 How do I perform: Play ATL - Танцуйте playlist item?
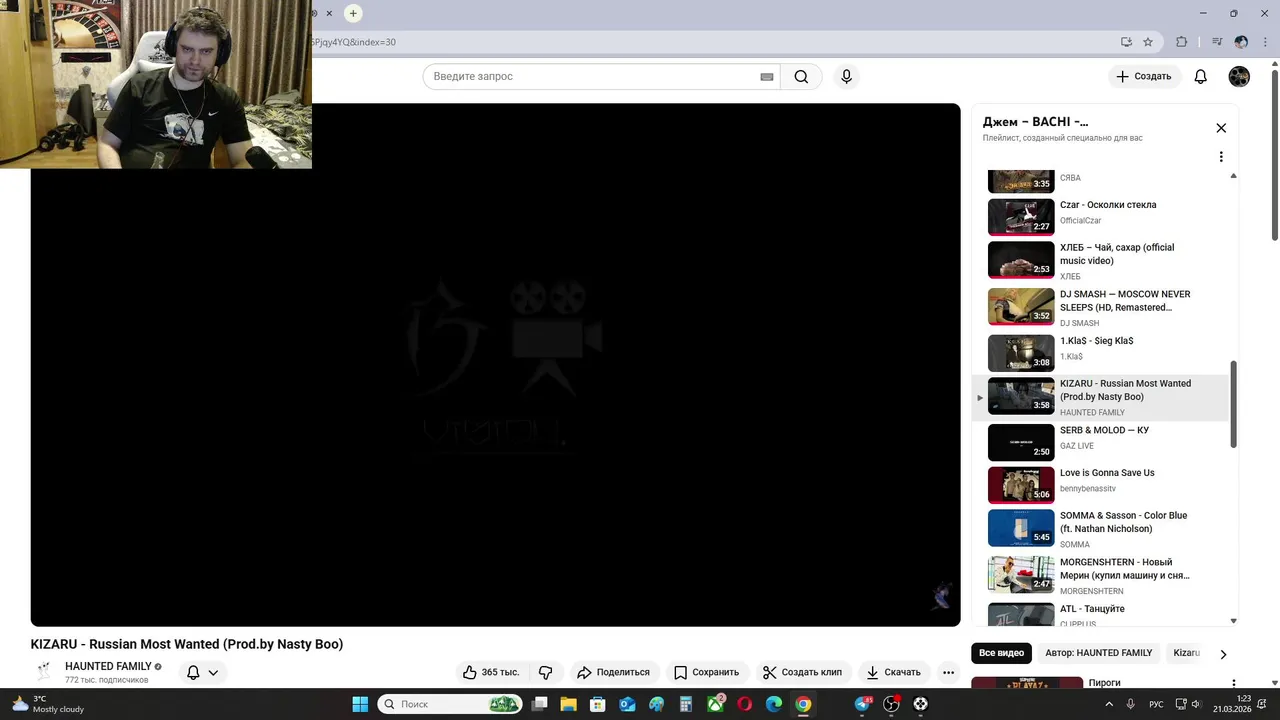(x=1100, y=613)
